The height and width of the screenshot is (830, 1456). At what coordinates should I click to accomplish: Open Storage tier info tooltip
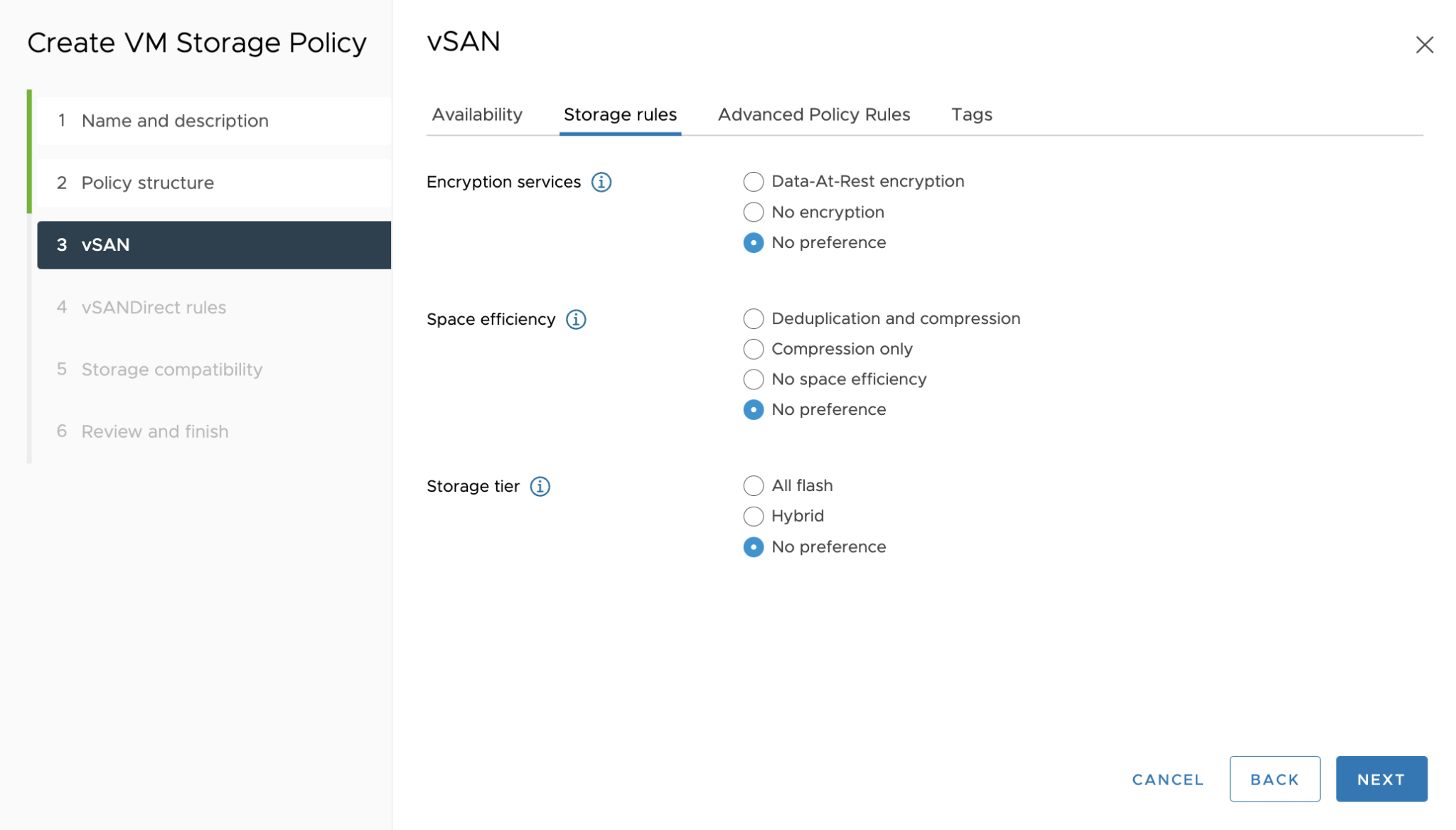pos(540,486)
